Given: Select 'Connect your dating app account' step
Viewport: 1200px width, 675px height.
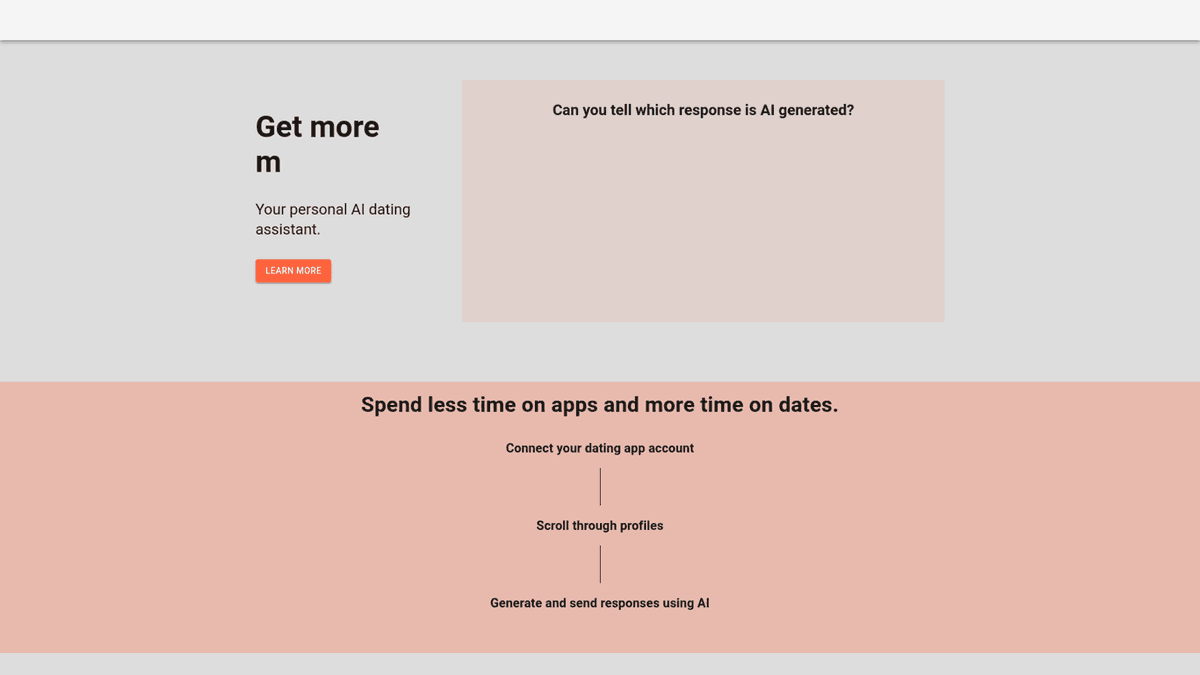Looking at the screenshot, I should pyautogui.click(x=600, y=448).
